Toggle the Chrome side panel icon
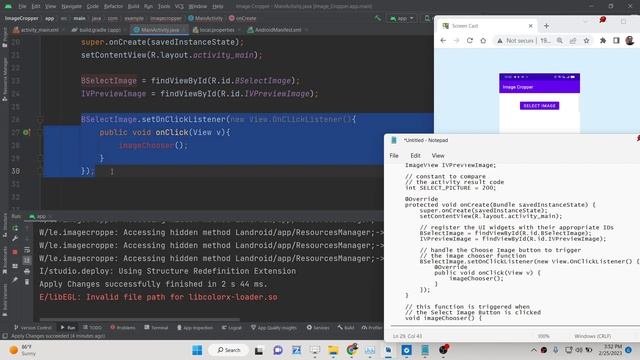Screen dimensions: 640x360 (616, 40)
